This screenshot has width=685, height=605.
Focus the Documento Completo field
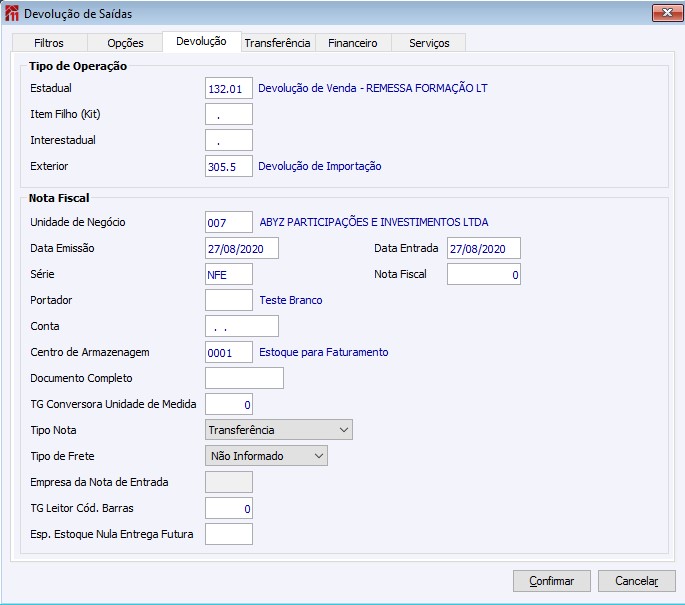pos(245,378)
